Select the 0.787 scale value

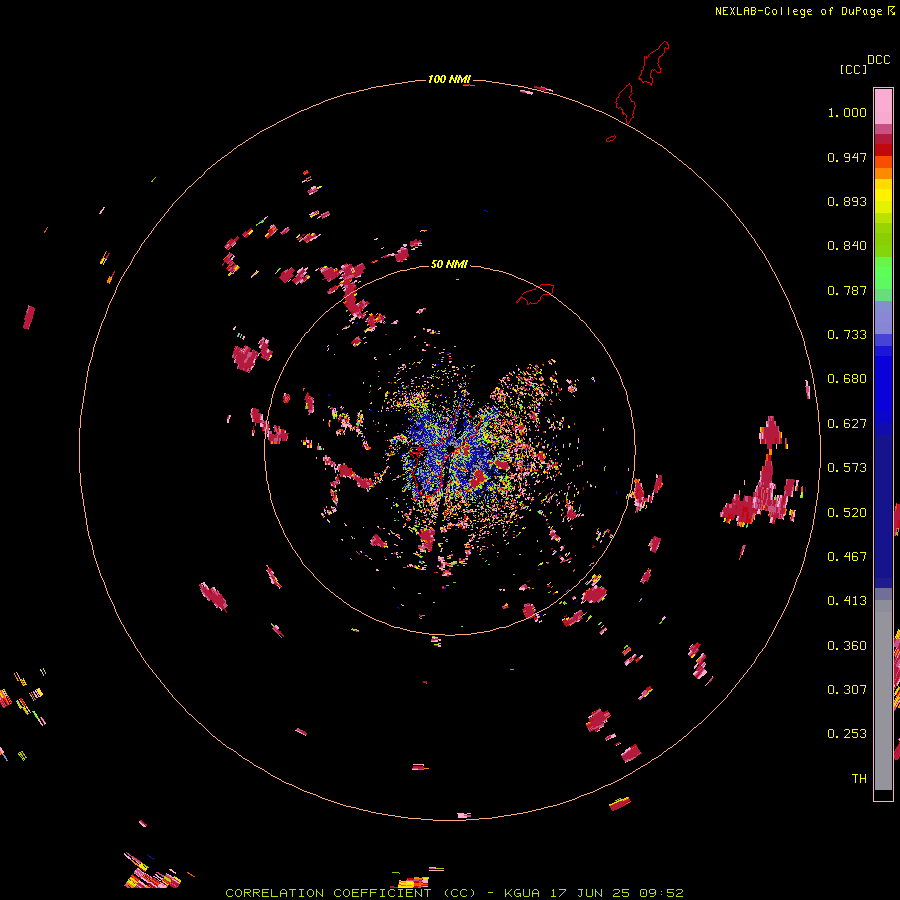pyautogui.click(x=847, y=290)
